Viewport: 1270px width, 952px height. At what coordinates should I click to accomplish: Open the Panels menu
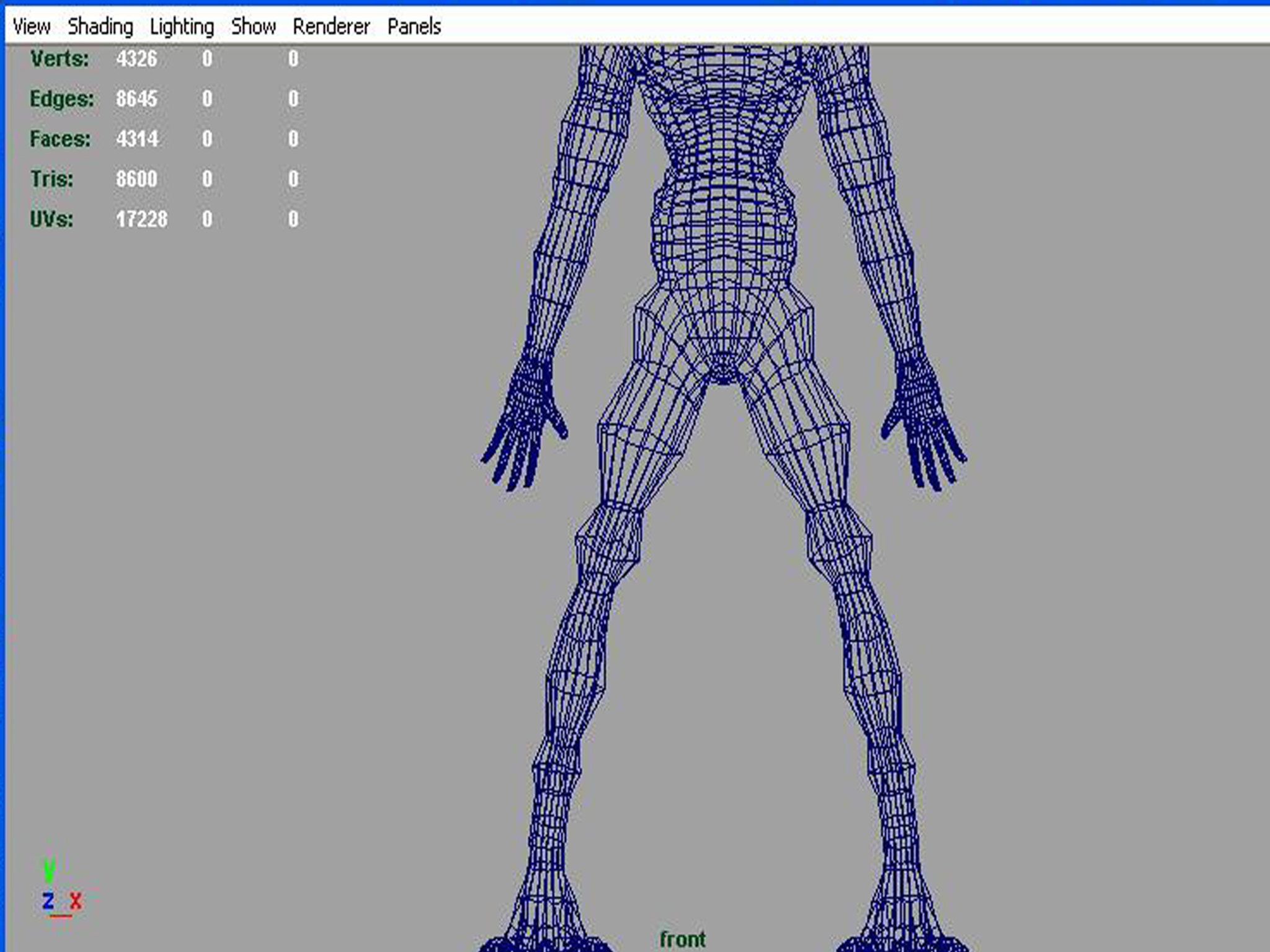point(414,27)
